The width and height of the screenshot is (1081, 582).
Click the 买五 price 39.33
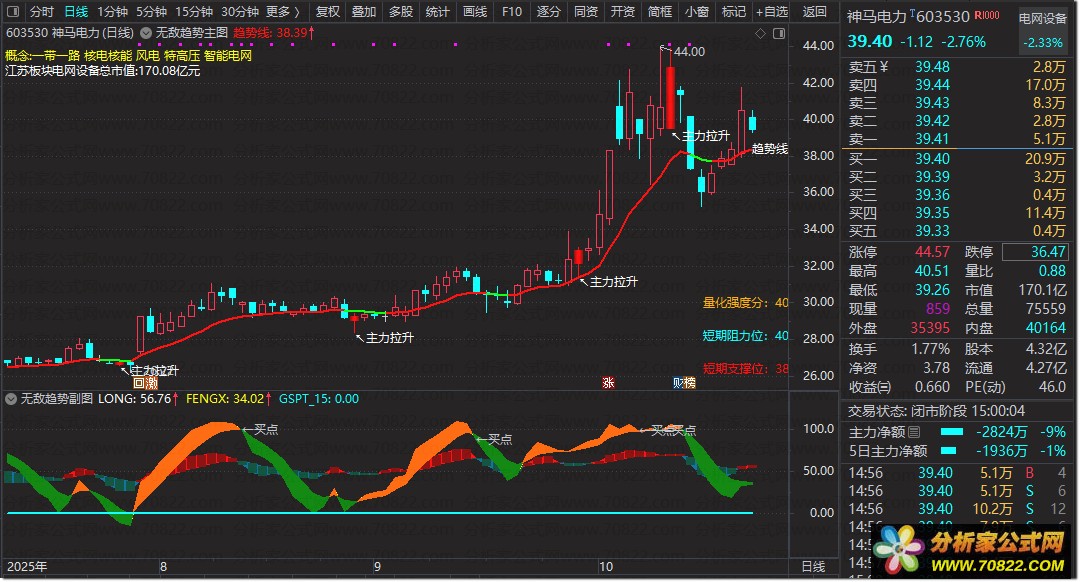pos(932,231)
